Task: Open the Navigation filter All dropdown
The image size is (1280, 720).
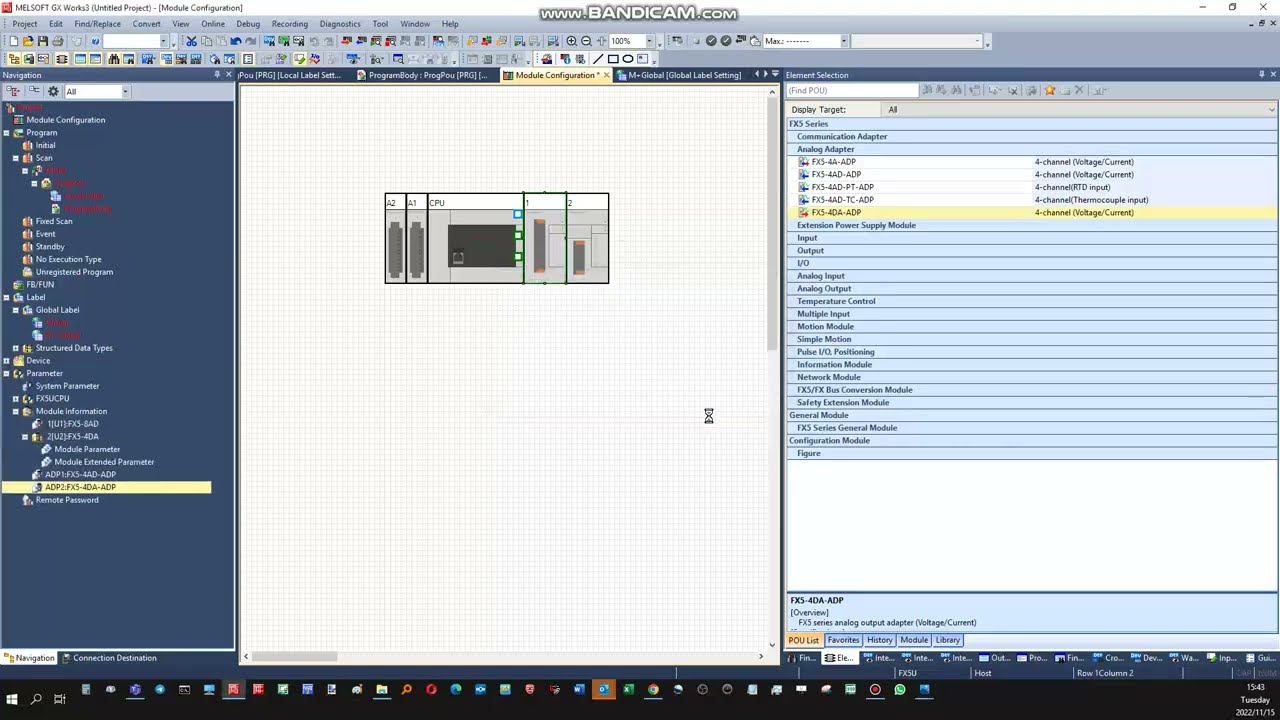Action: (125, 91)
